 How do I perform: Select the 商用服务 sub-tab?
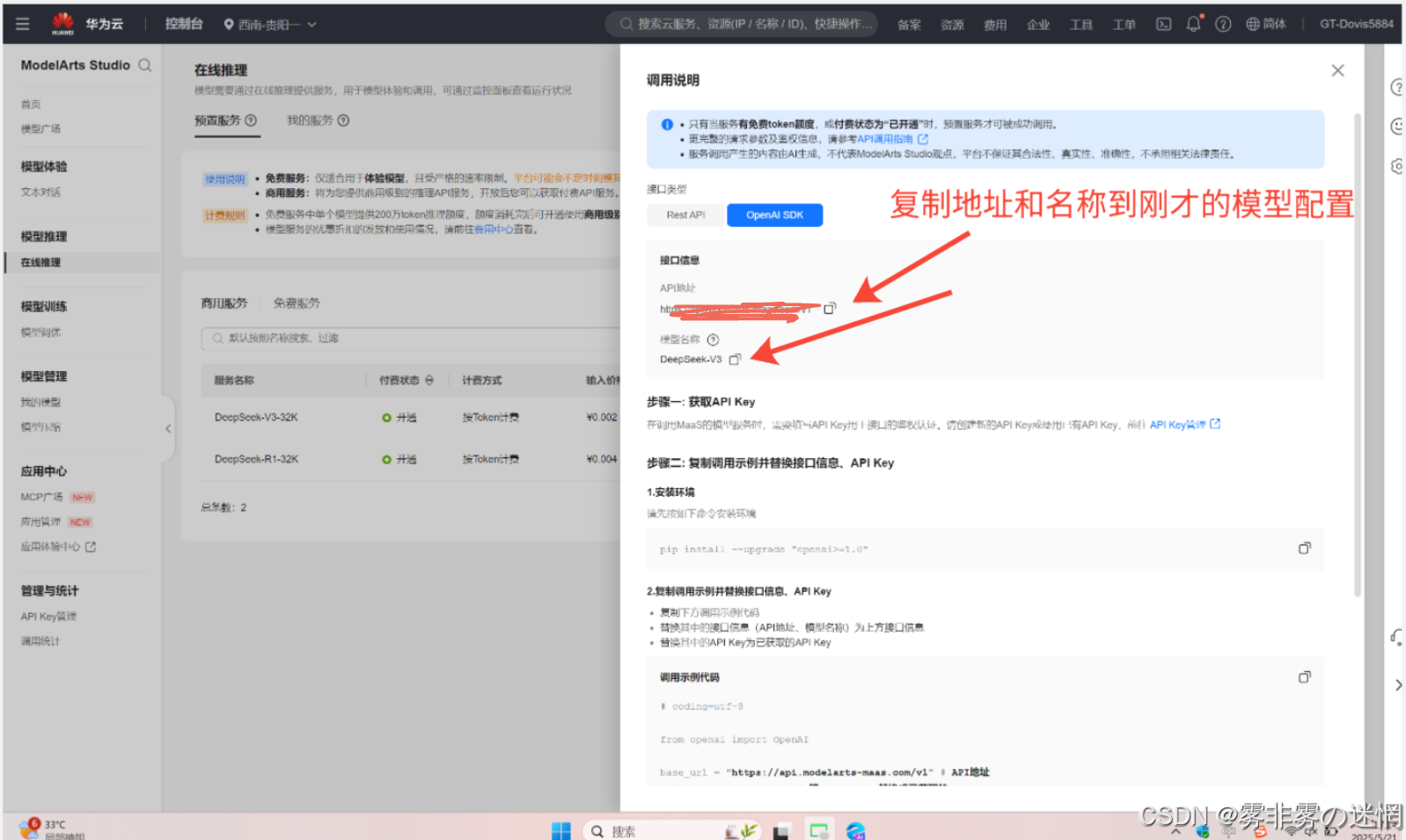(223, 303)
